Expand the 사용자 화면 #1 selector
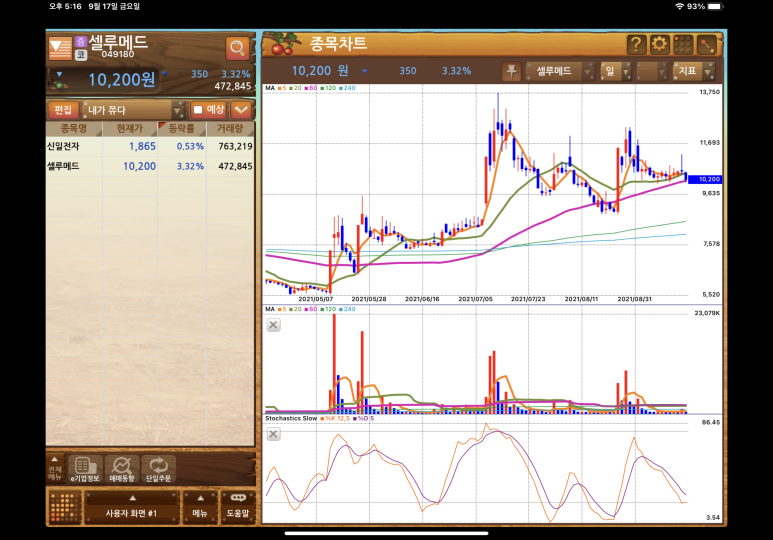Image resolution: width=773 pixels, height=540 pixels. tap(131, 506)
